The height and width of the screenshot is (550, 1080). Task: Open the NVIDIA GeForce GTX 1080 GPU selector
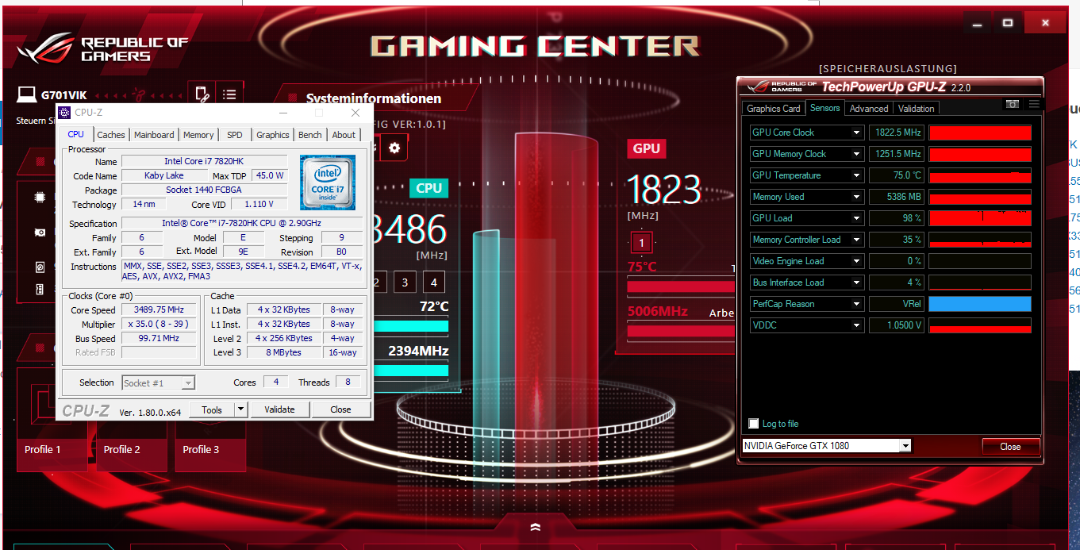coord(827,446)
